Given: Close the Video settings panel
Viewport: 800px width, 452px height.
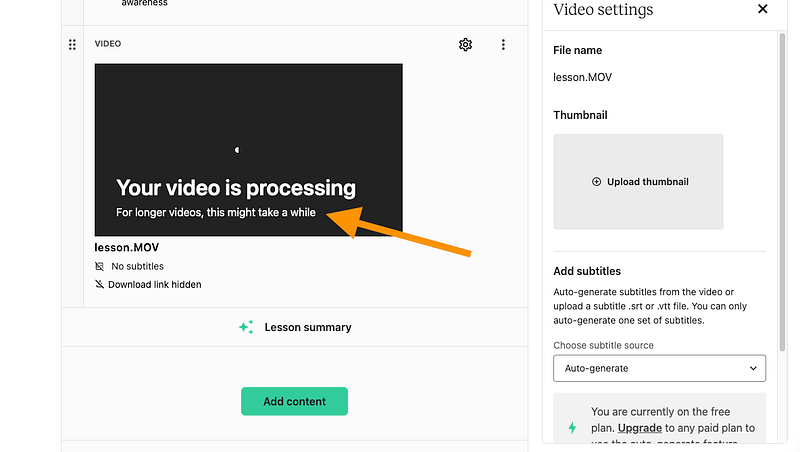Looking at the screenshot, I should (x=763, y=9).
